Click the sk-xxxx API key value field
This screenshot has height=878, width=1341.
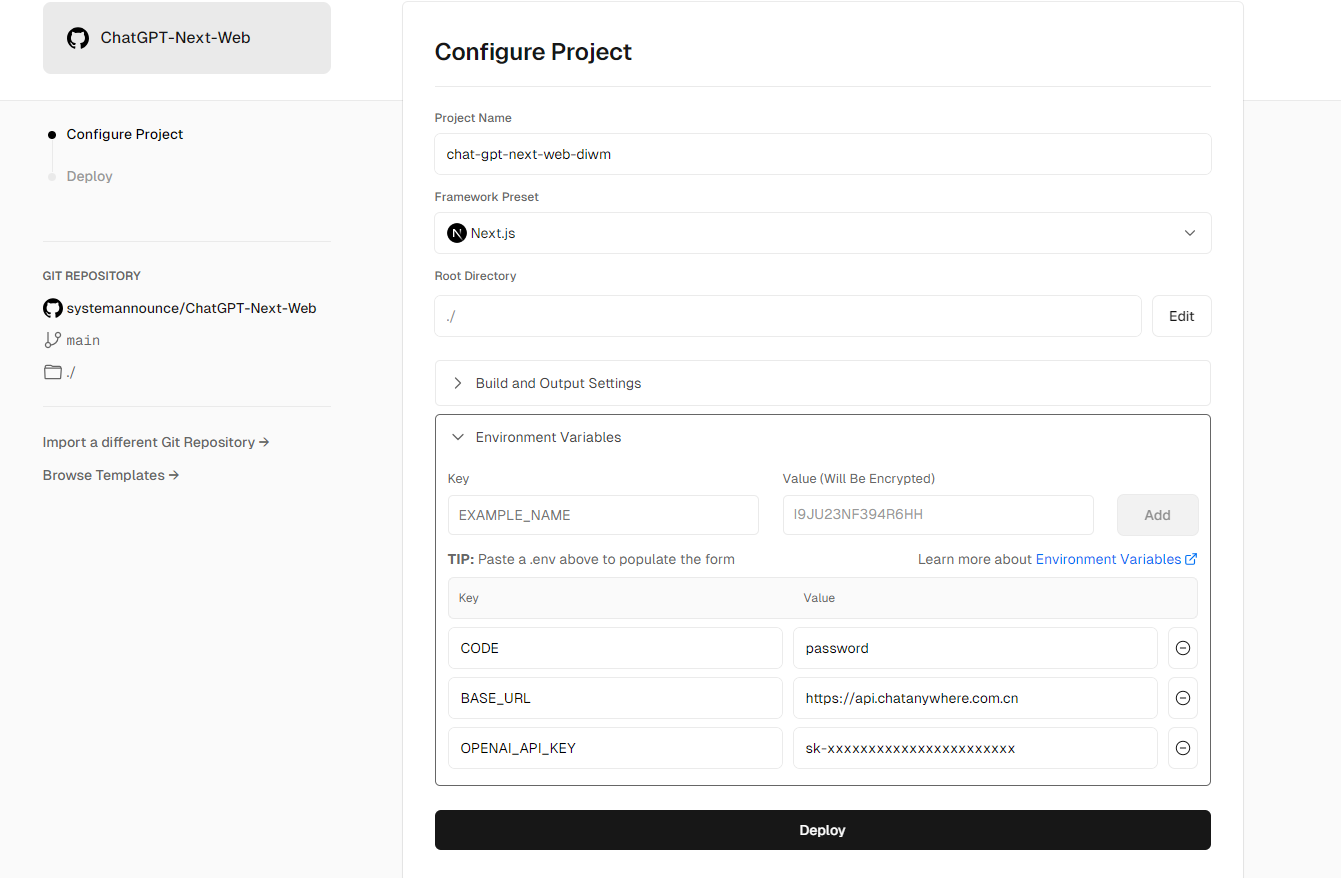(975, 748)
